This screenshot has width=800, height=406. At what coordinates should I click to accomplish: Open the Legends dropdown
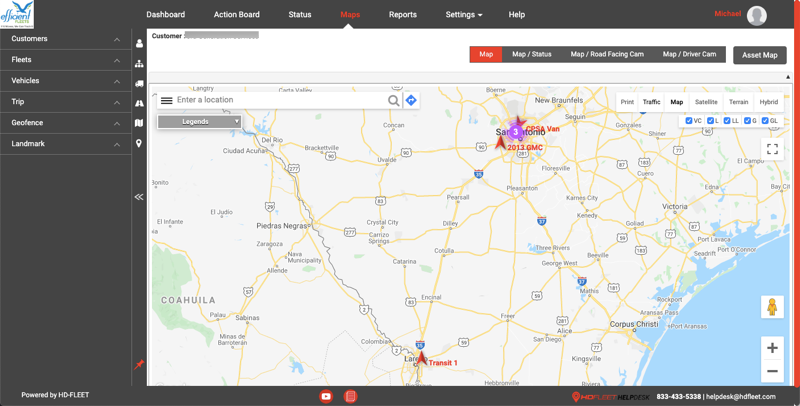[x=199, y=122]
